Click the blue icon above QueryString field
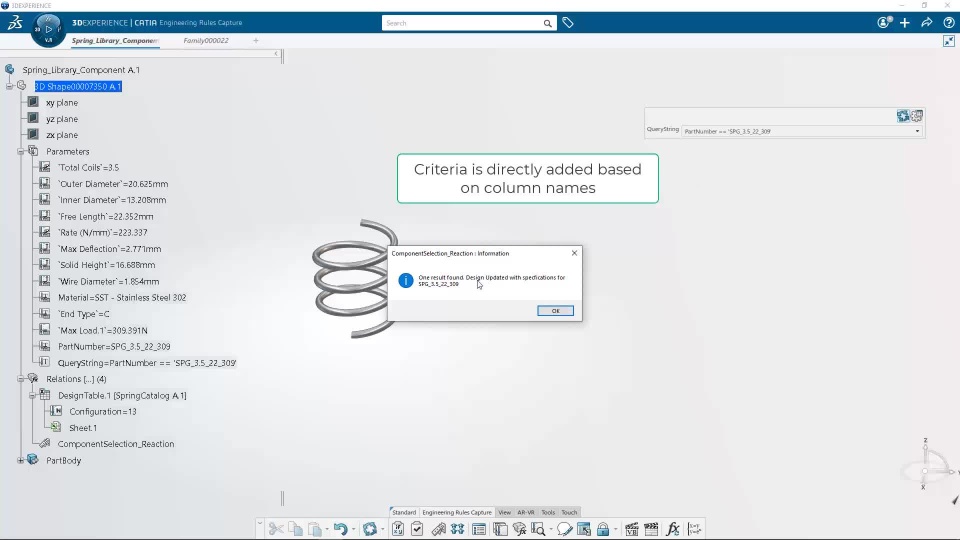This screenshot has height=540, width=960. click(x=903, y=116)
